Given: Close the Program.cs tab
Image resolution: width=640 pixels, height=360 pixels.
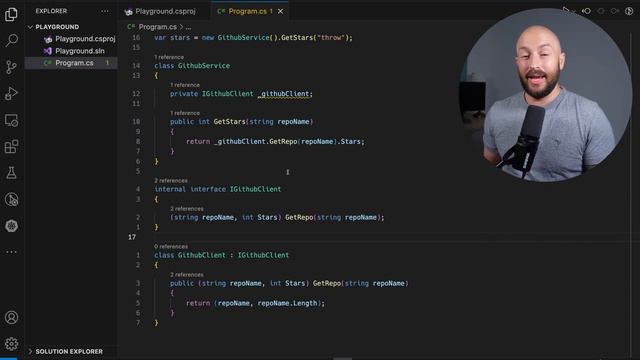Looking at the screenshot, I should click(x=280, y=11).
